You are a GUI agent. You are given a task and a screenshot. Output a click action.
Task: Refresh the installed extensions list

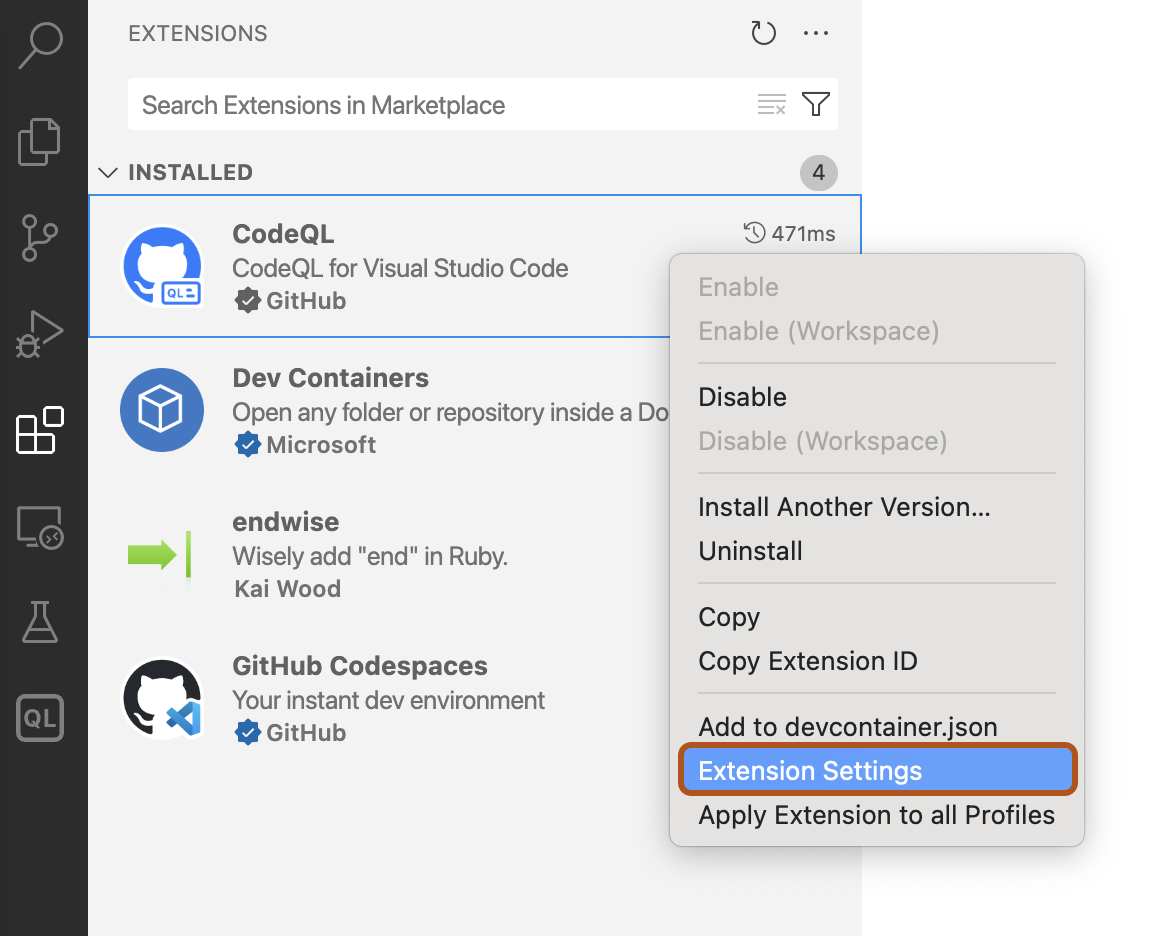[763, 33]
